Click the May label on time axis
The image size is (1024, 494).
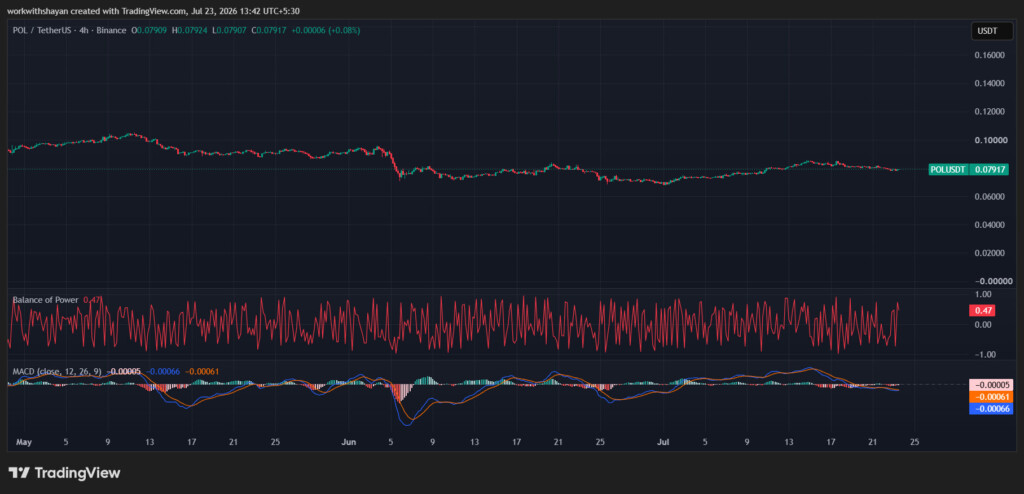[24, 442]
